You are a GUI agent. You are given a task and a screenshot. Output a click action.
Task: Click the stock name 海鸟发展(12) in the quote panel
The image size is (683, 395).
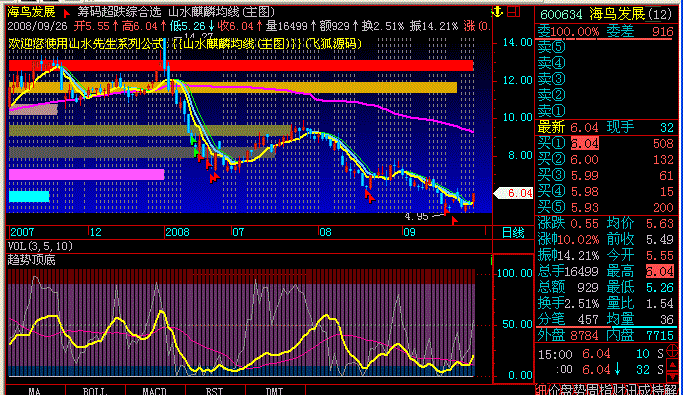[x=631, y=14]
